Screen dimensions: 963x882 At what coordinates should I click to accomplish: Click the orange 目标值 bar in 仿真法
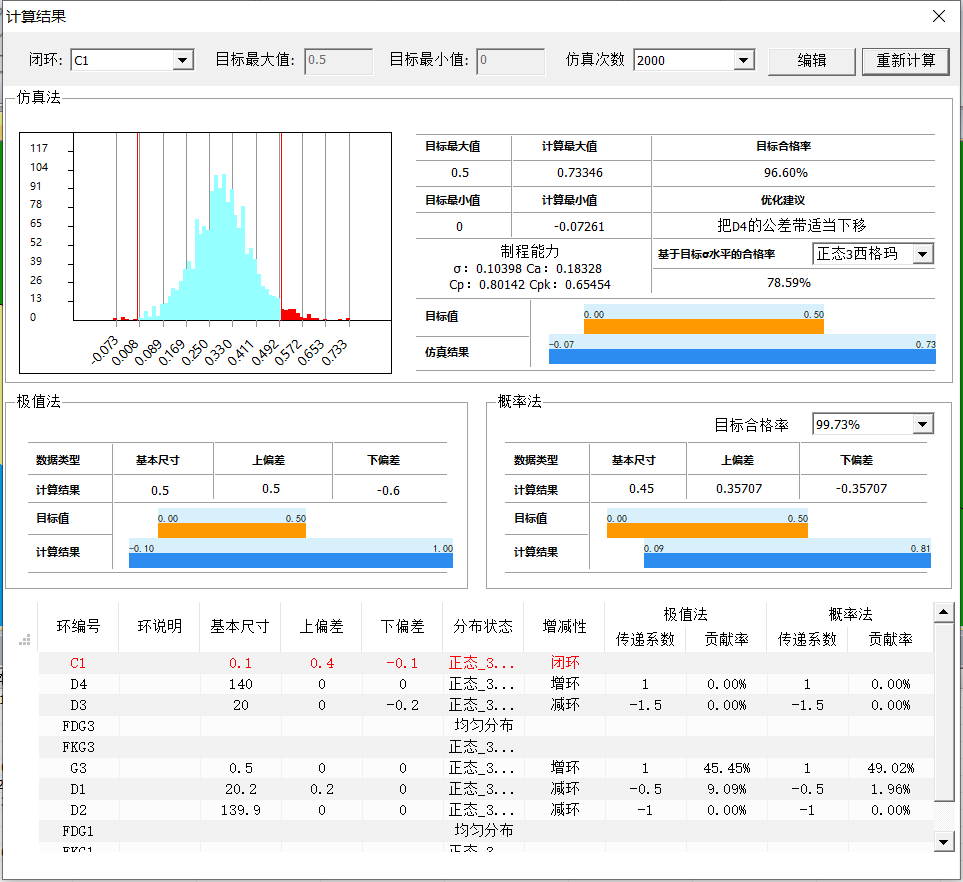(703, 326)
